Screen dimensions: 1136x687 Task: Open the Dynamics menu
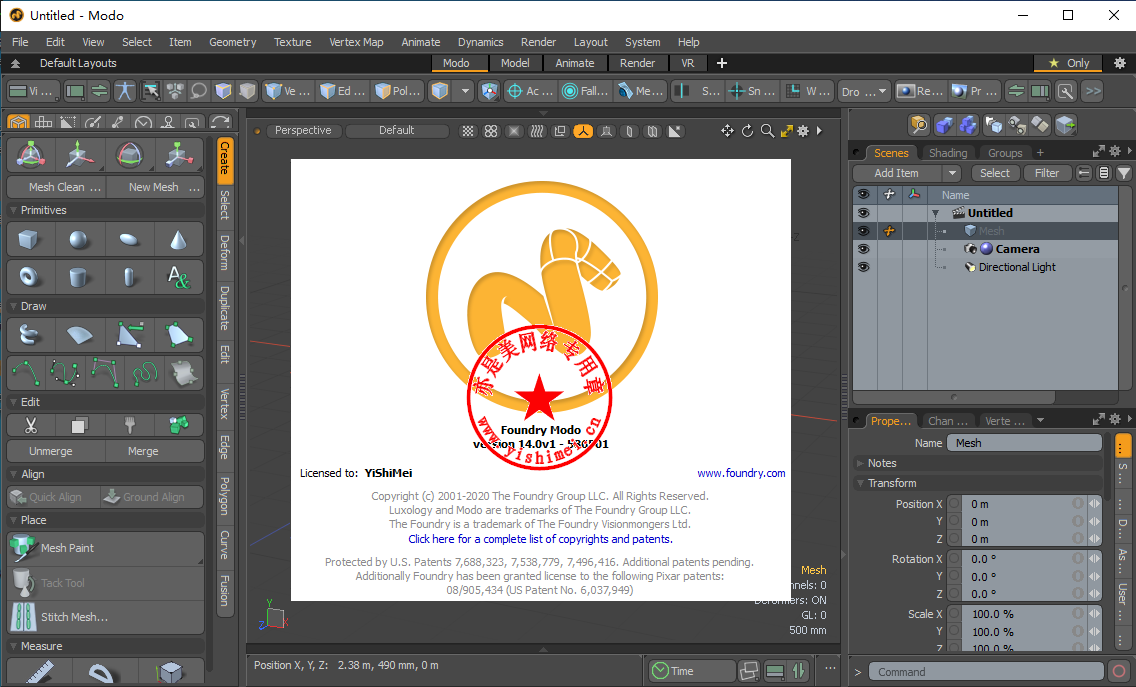(480, 42)
